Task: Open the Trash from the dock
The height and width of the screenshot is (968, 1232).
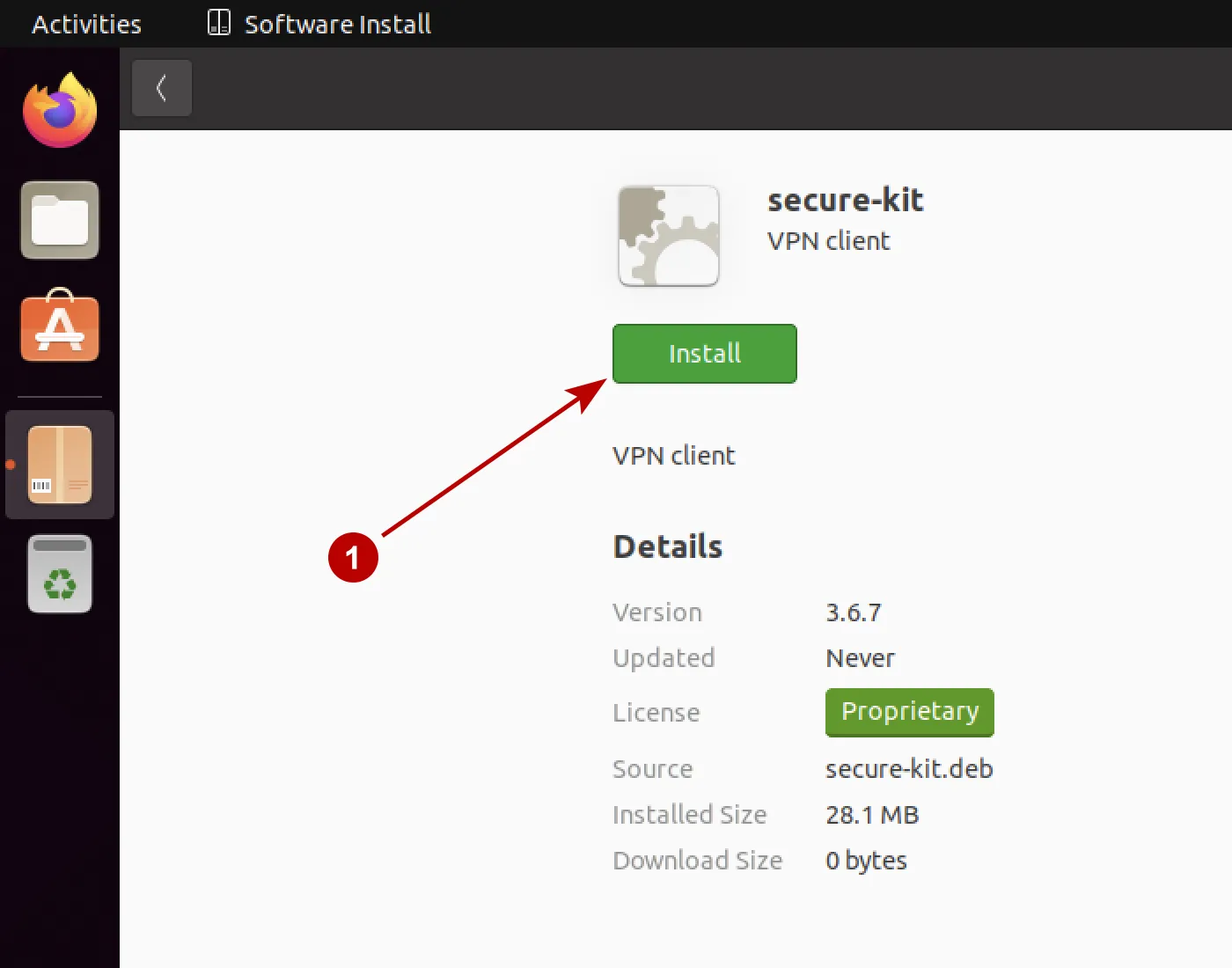Action: pyautogui.click(x=59, y=573)
